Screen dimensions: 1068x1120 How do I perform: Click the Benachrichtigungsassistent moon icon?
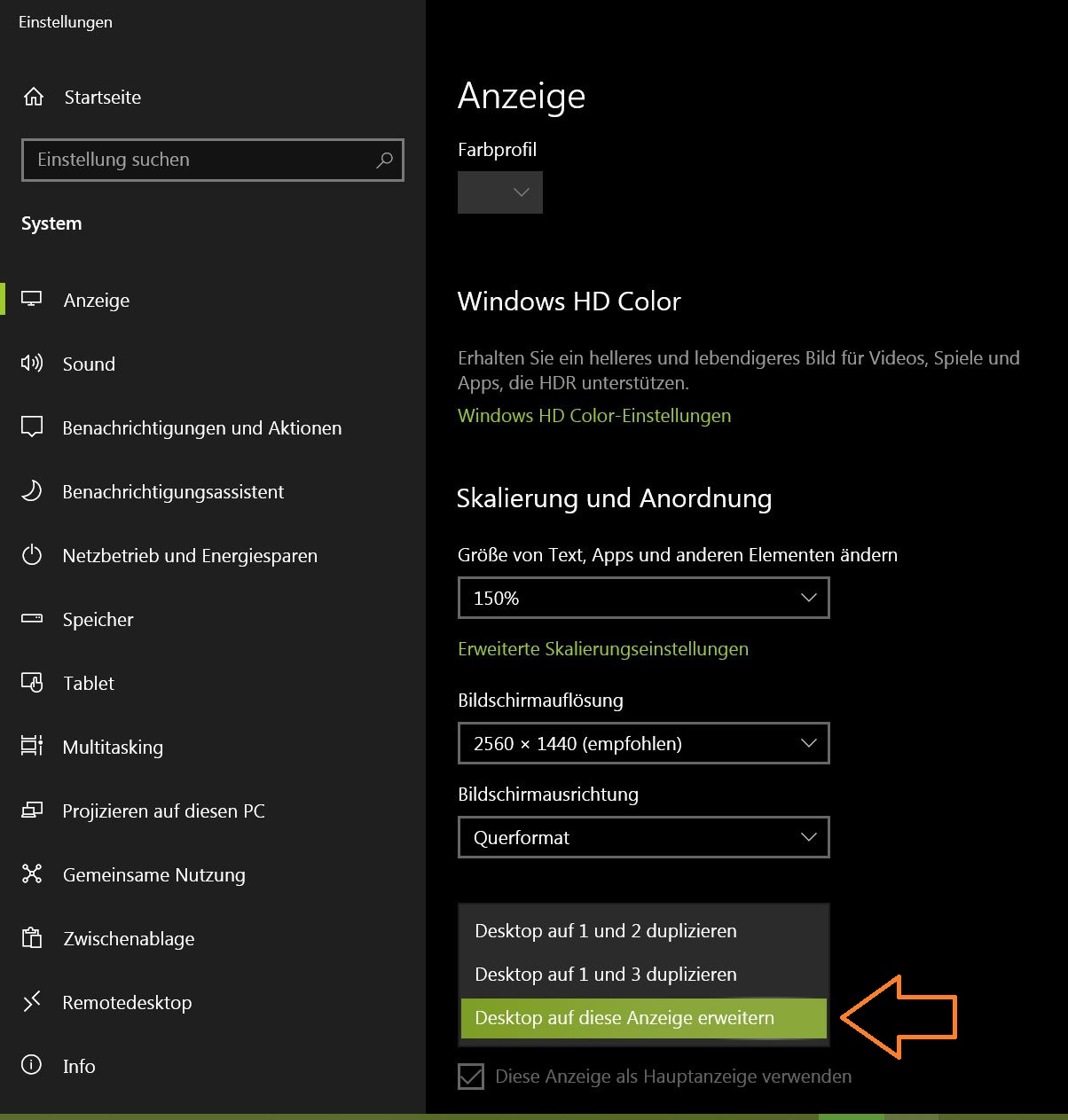coord(32,491)
